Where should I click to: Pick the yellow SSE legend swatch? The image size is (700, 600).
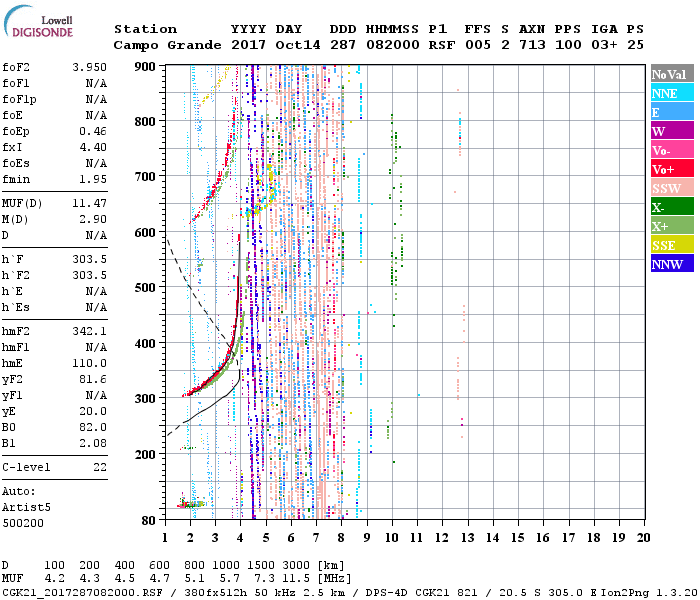click(x=670, y=246)
